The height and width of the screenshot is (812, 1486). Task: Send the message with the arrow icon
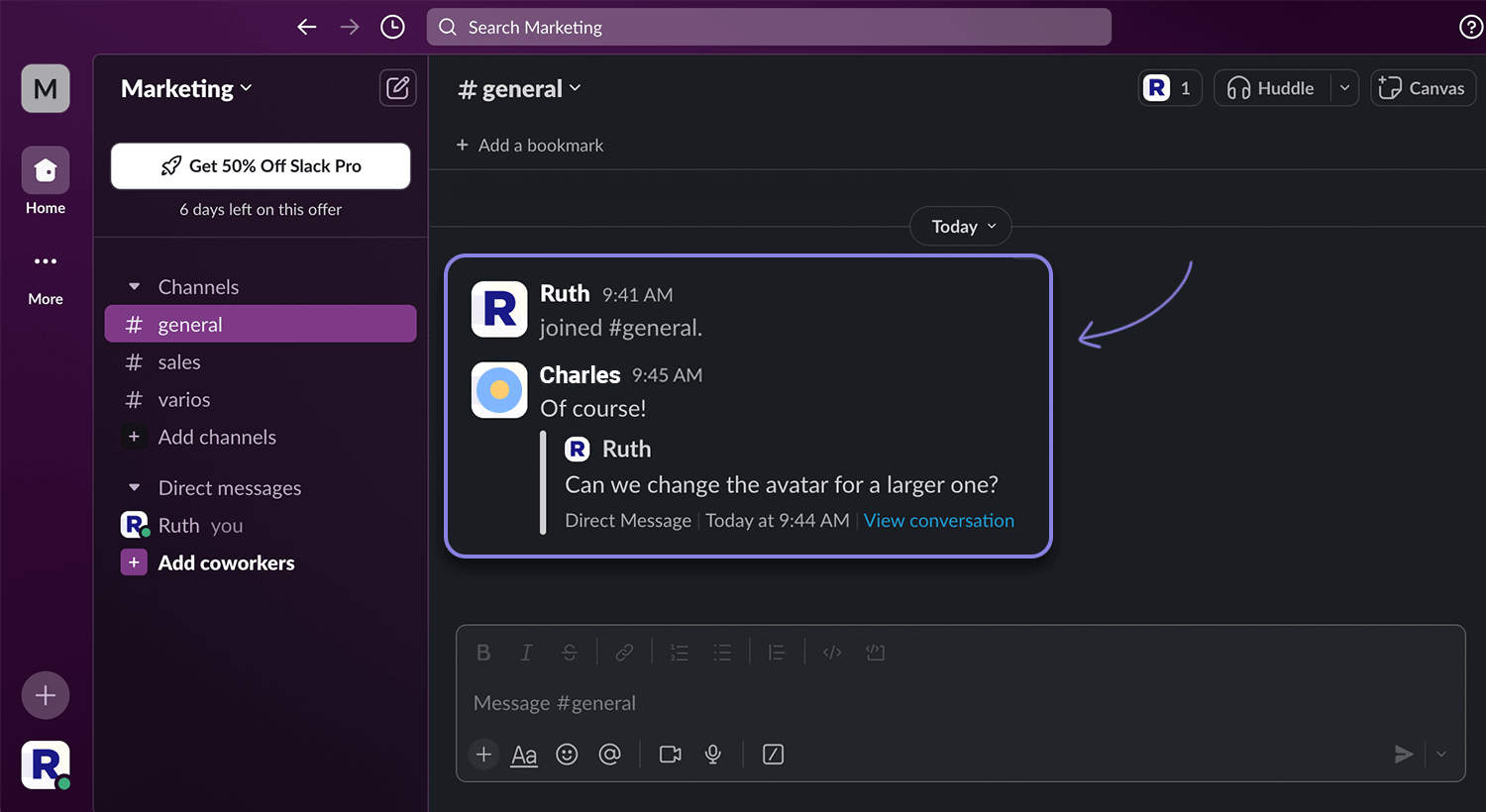[x=1404, y=755]
